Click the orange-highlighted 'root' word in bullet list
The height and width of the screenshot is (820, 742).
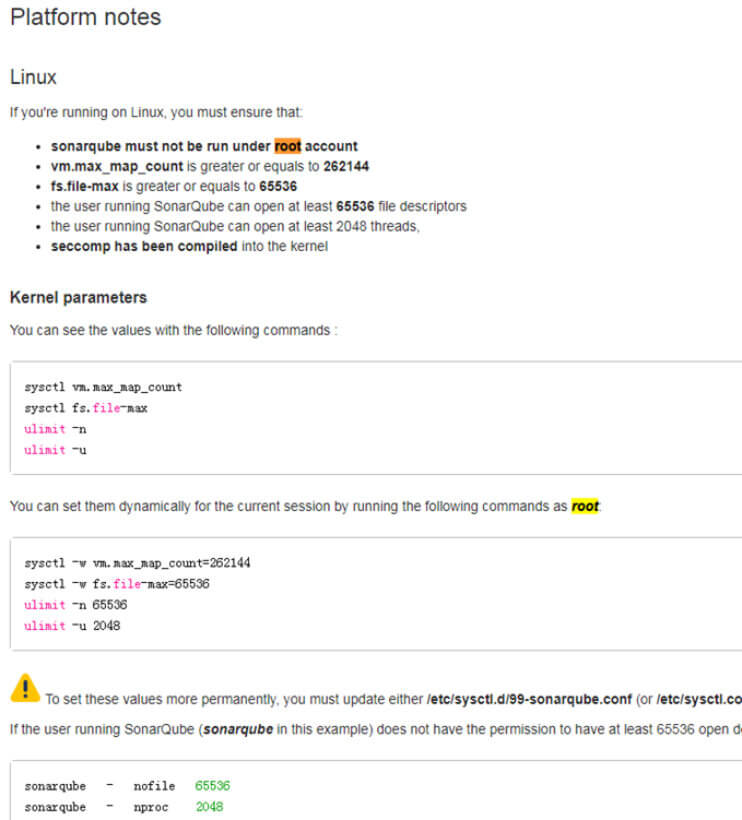coord(288,146)
